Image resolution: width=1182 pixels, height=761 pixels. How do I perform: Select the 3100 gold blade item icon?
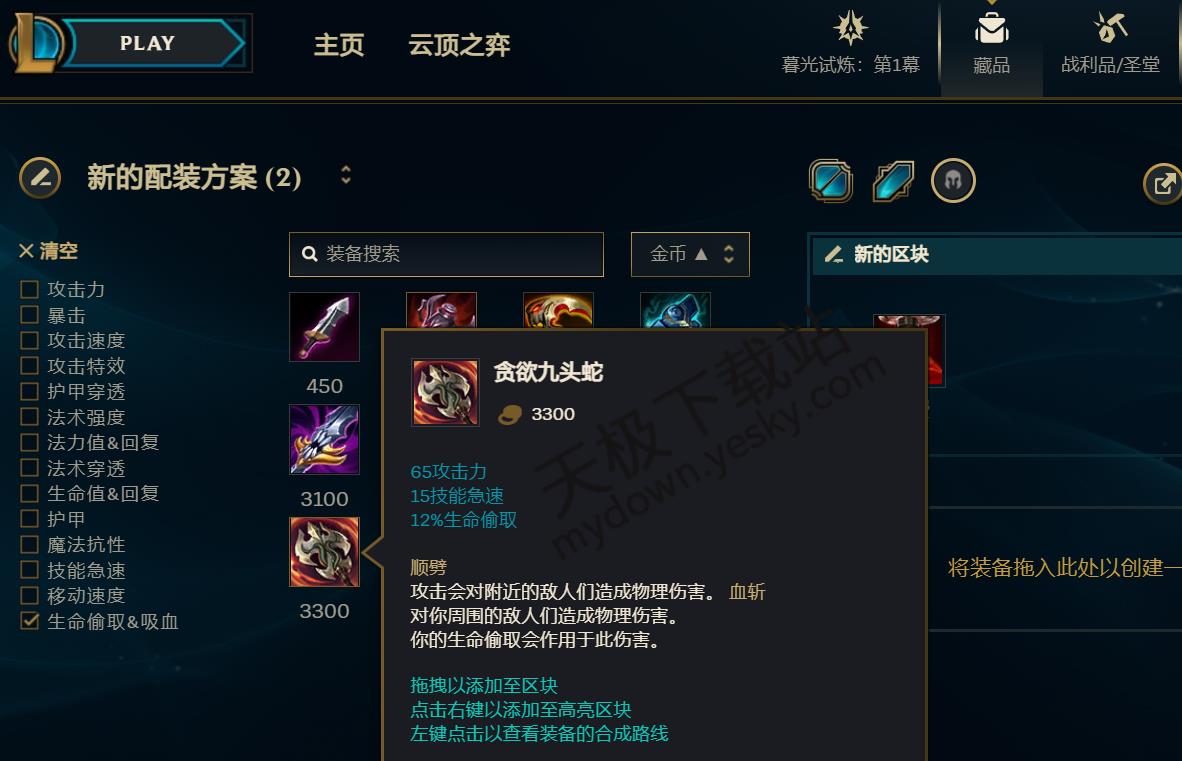pyautogui.click(x=324, y=439)
